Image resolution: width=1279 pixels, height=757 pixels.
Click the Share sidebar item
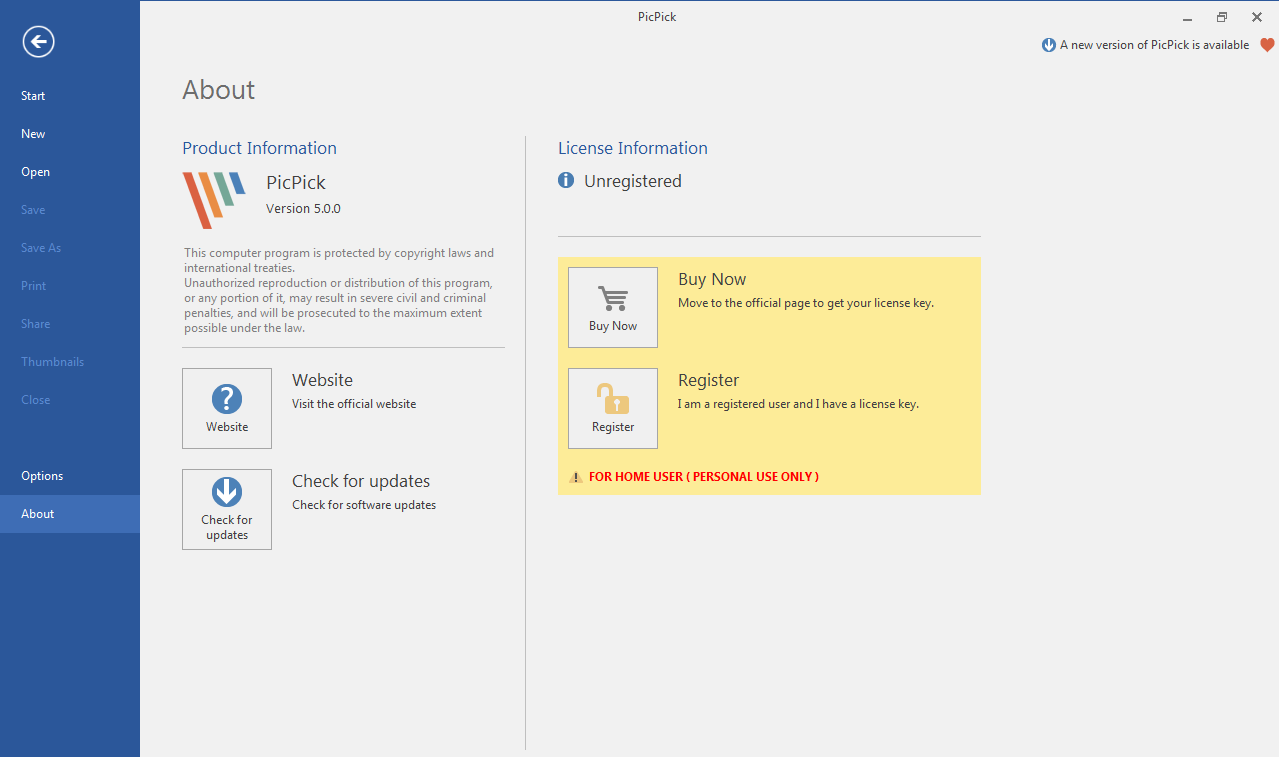tap(70, 324)
